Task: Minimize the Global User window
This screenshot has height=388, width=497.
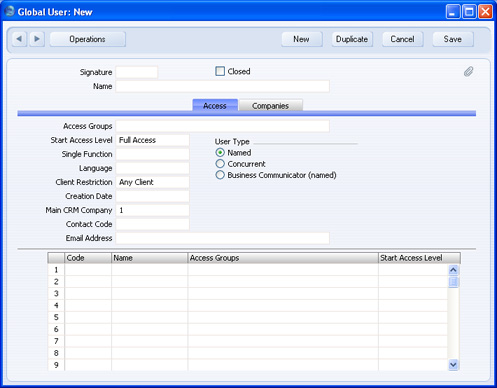Action: tap(453, 12)
